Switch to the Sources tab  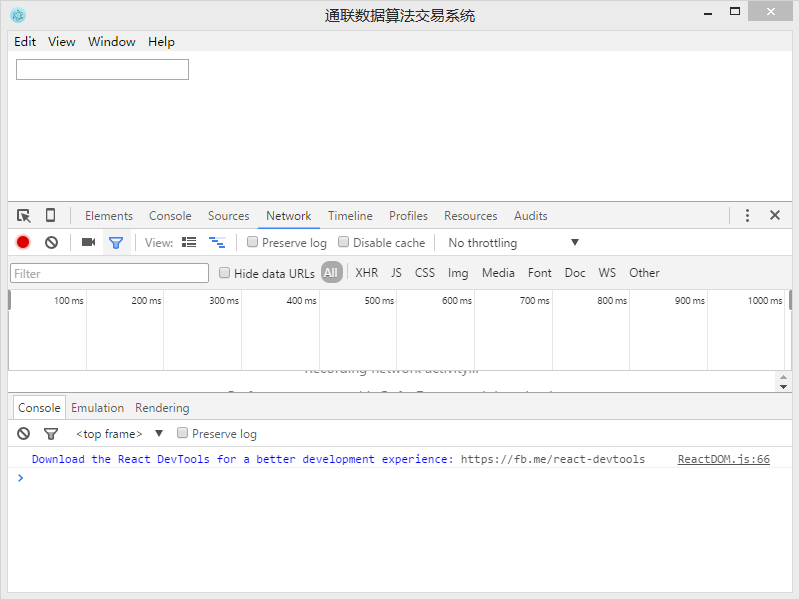point(229,216)
